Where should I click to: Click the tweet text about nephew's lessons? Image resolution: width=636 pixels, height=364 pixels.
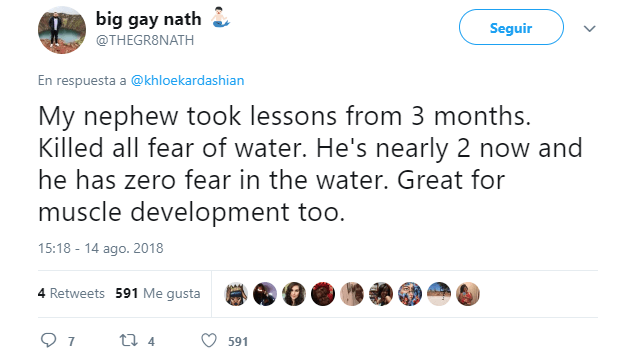coord(310,164)
